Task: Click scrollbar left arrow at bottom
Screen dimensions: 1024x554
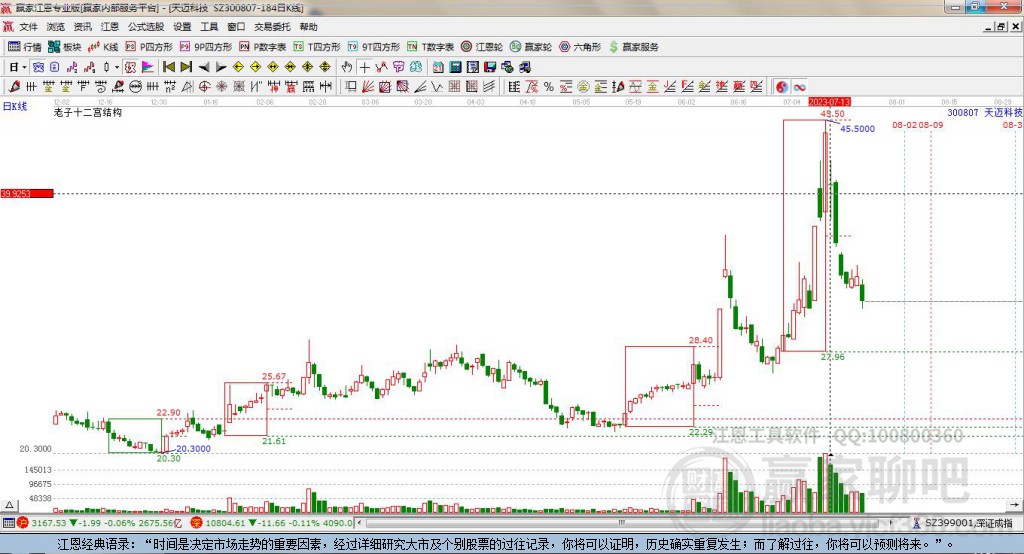Action: [360, 523]
